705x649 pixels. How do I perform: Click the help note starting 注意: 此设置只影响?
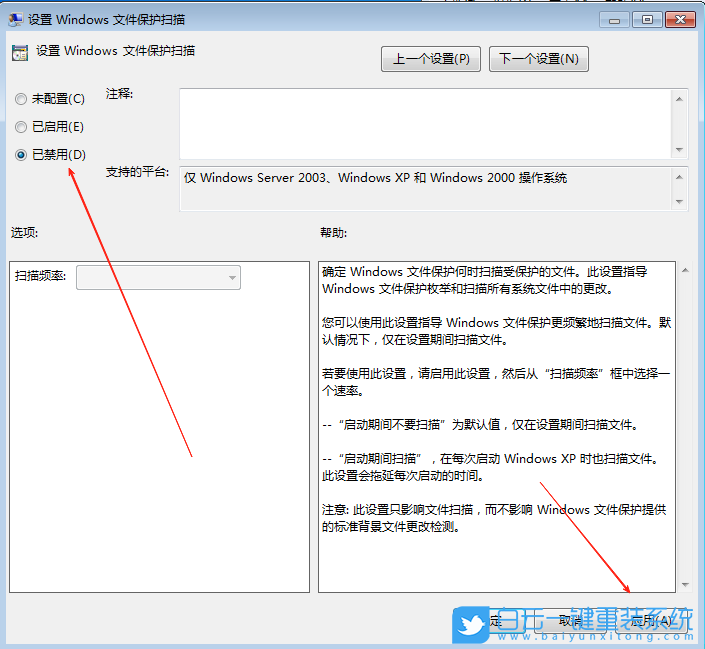coord(494,518)
